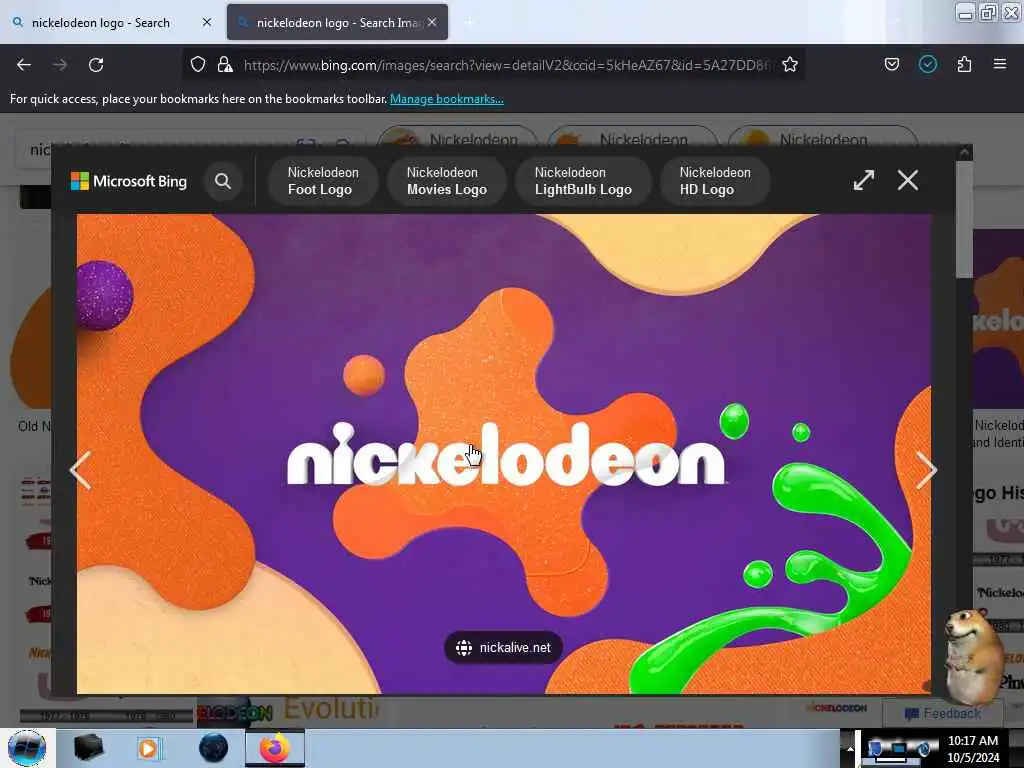This screenshot has width=1024, height=768.
Task: Open the tracking protection shield icon
Action: pyautogui.click(x=198, y=65)
